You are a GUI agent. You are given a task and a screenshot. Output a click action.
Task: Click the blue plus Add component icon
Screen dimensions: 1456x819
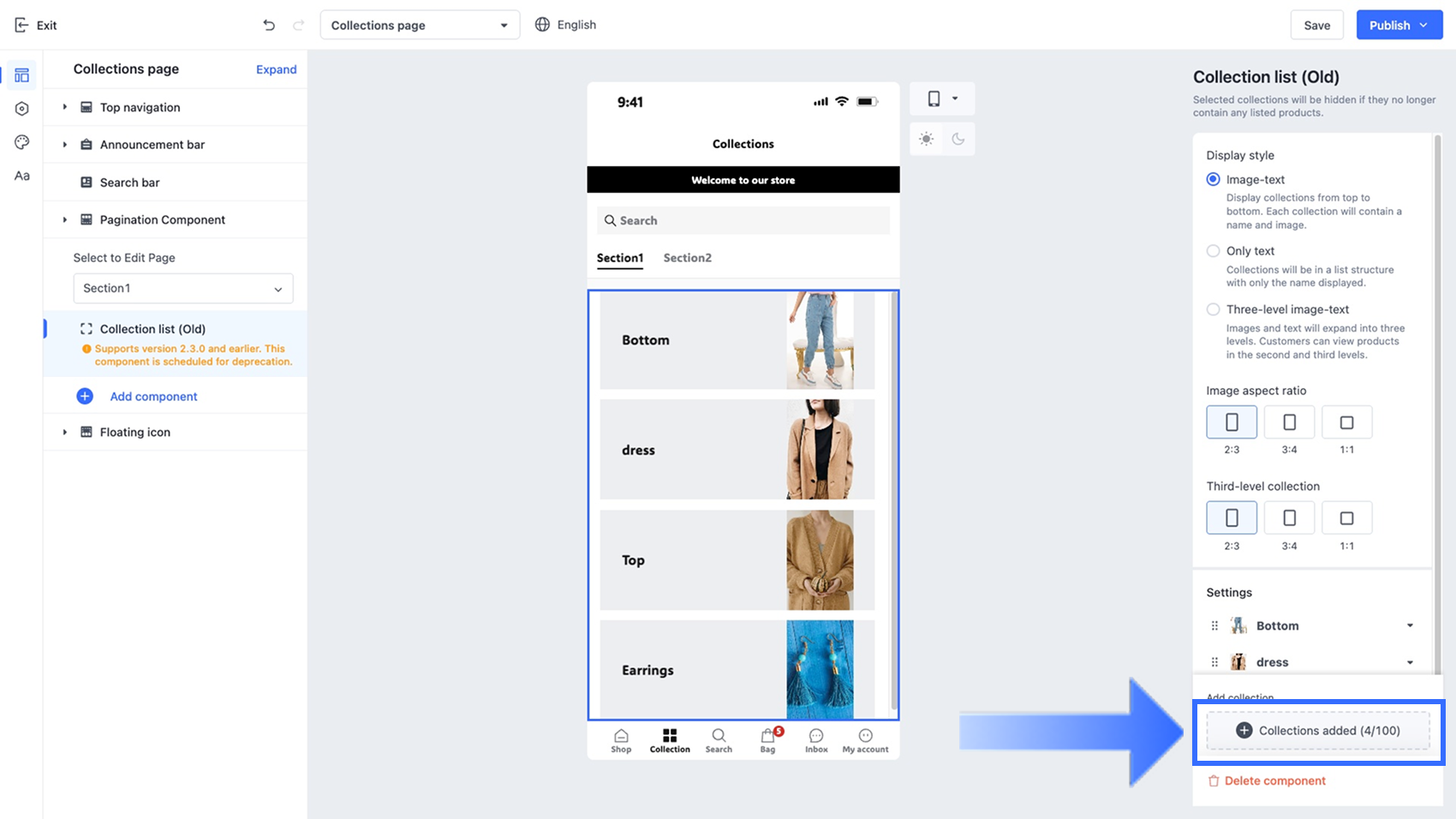(85, 396)
